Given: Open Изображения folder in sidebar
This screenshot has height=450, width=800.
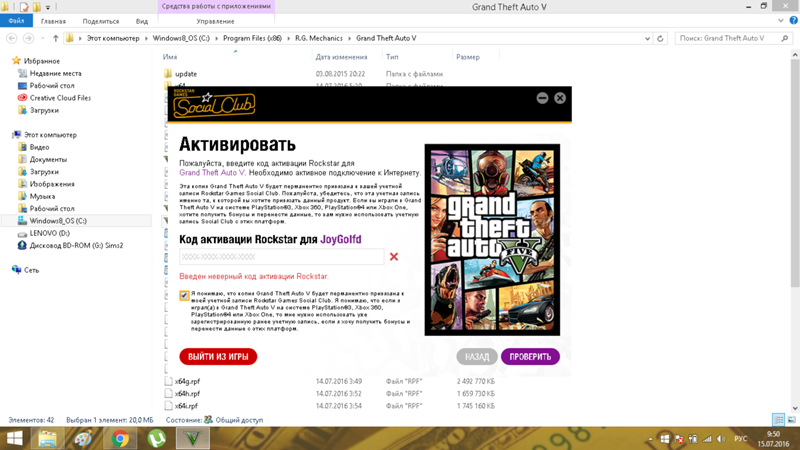Looking at the screenshot, I should coord(52,184).
